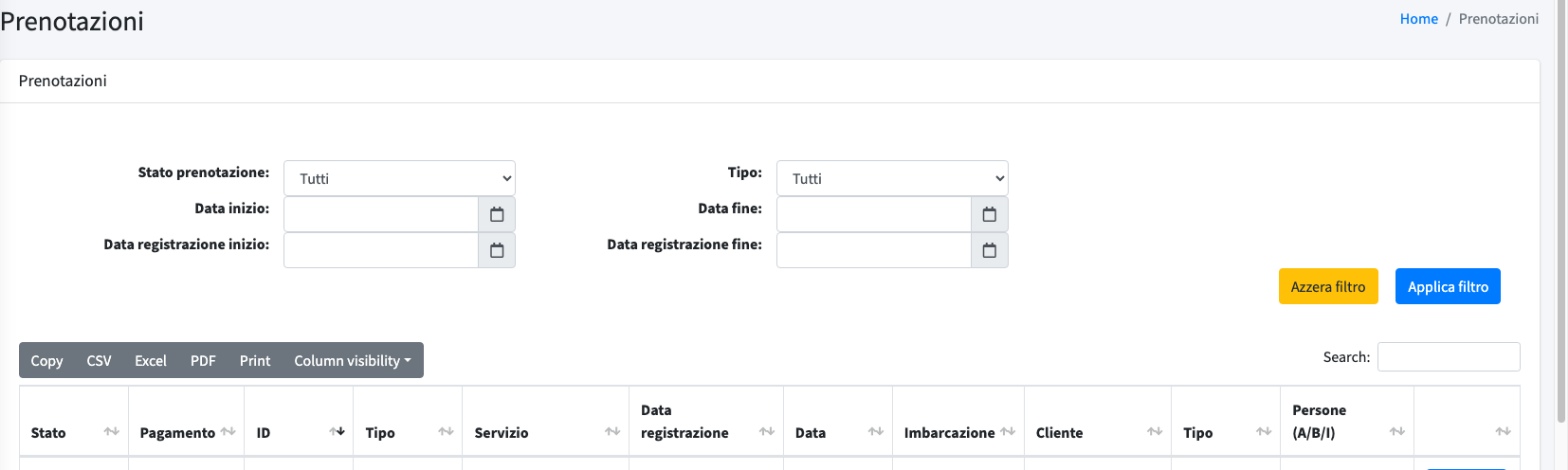Screen dimensions: 1568x470
Task: Print the reservations table
Action: 255,361
